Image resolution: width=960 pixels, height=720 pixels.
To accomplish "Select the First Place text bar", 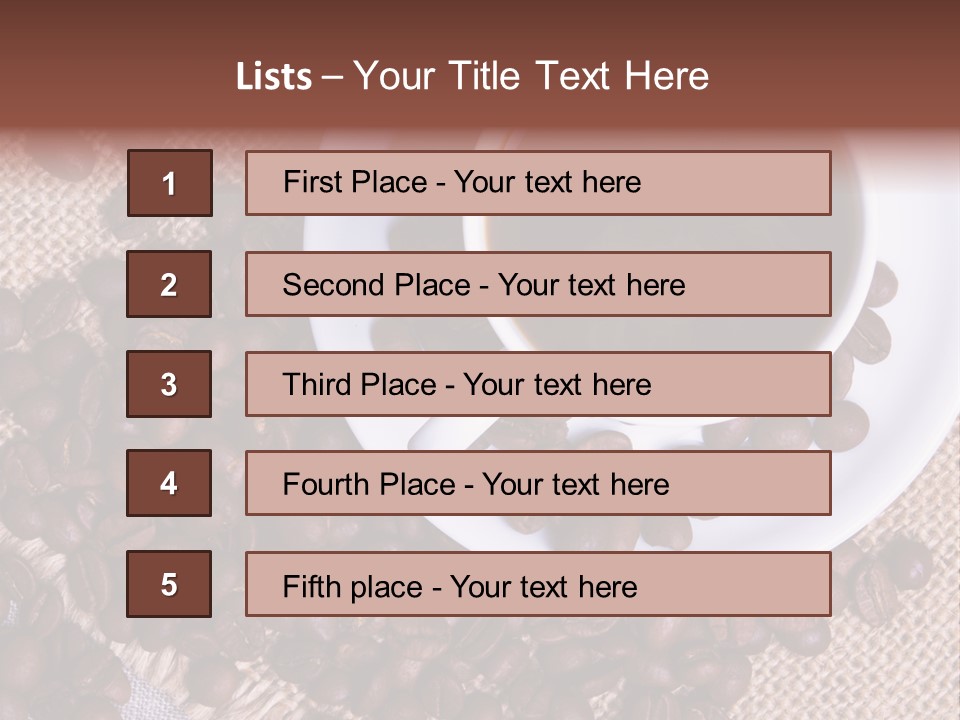I will point(538,183).
